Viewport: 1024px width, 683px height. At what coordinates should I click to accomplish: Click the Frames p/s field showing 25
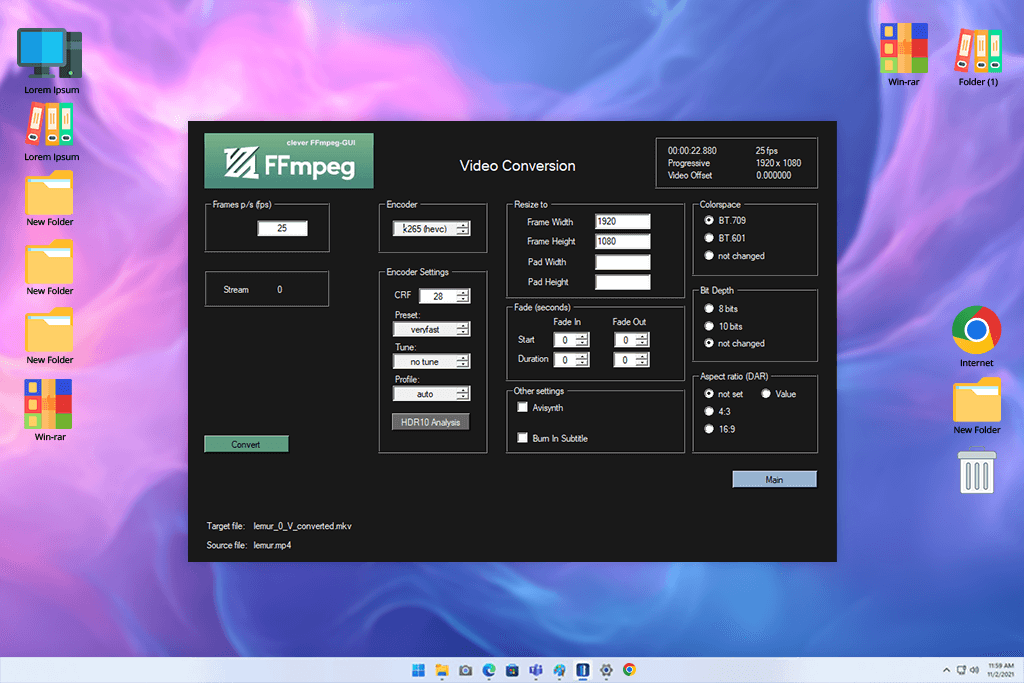282,228
